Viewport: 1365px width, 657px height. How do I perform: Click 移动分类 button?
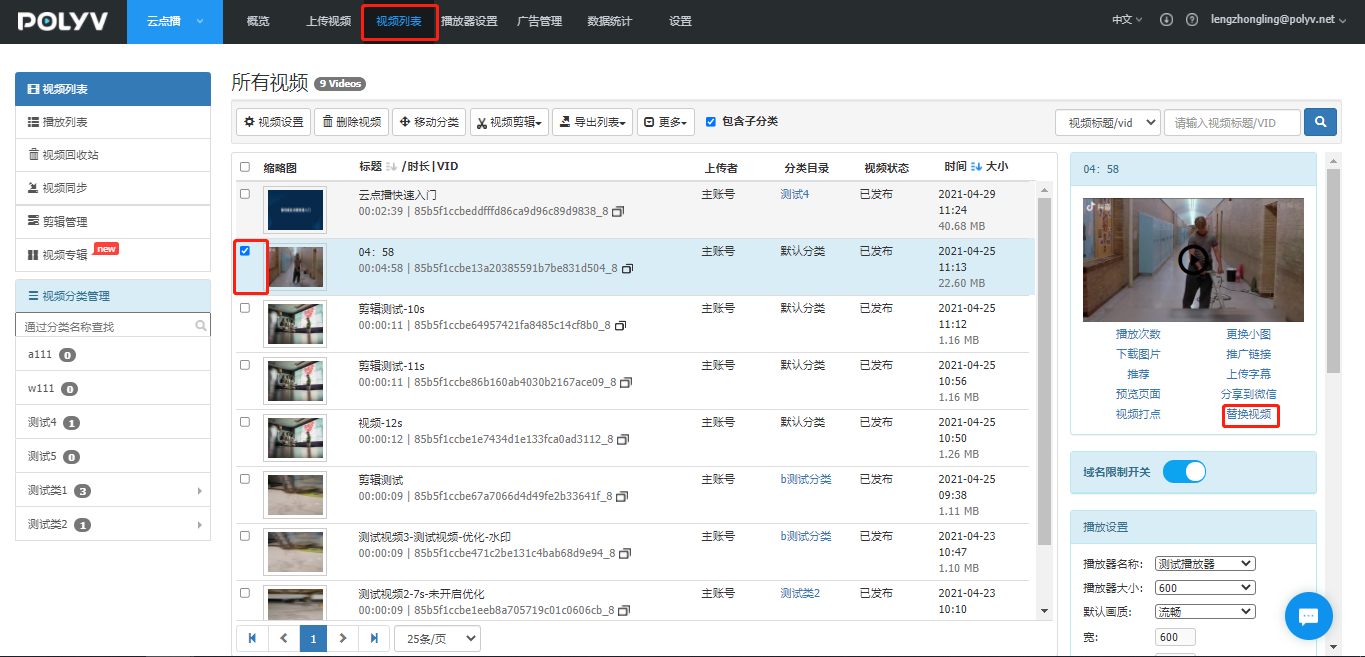point(429,122)
